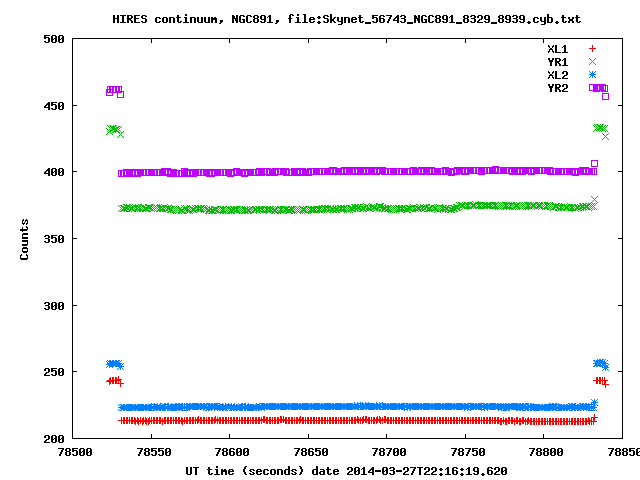Click the XL1 legend label
This screenshot has width=640, height=480.
coord(558,49)
